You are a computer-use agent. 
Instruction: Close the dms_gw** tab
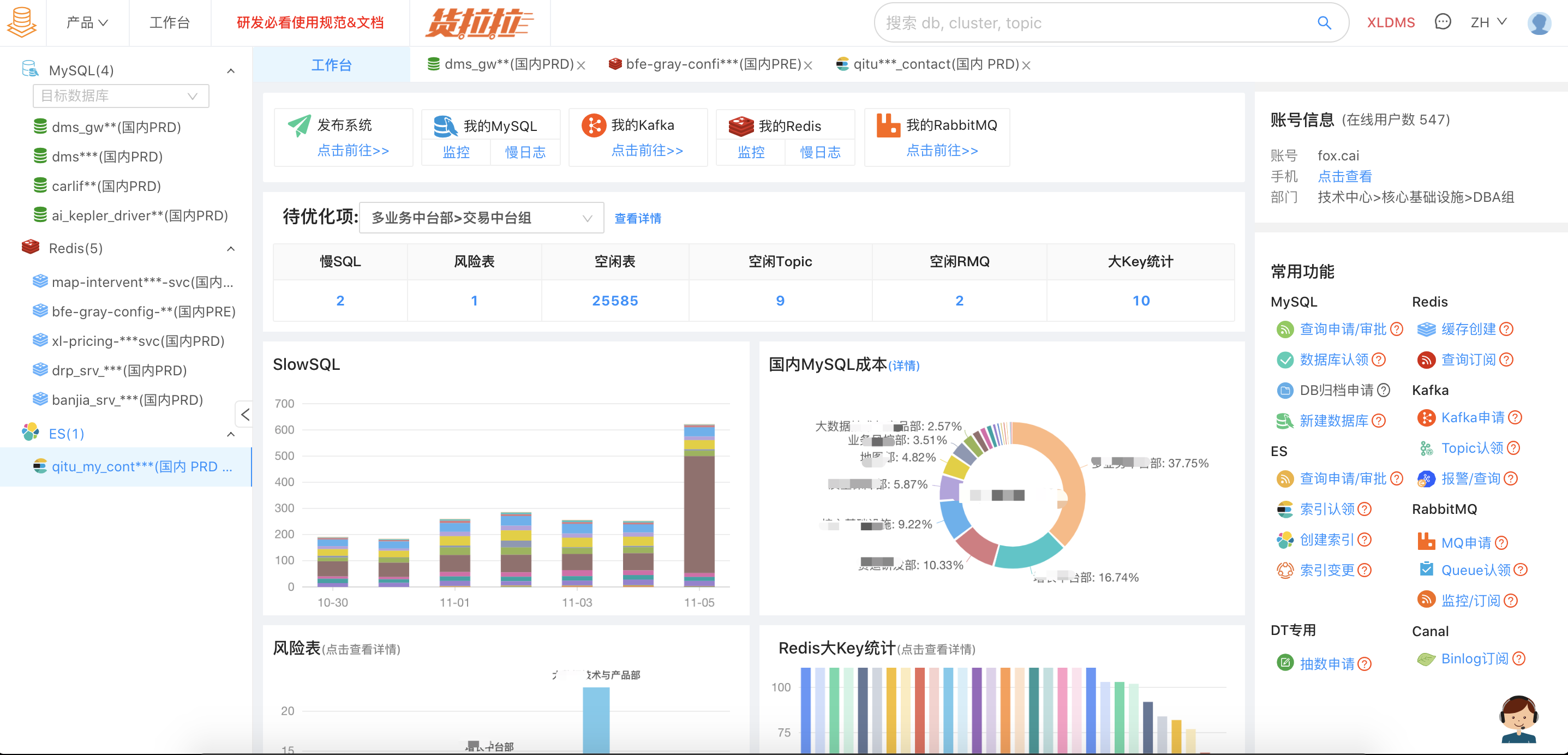click(581, 65)
